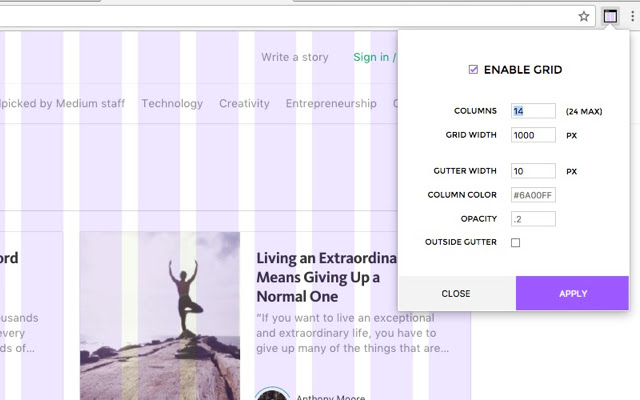Click the ENABLE GRID label text

tap(523, 70)
